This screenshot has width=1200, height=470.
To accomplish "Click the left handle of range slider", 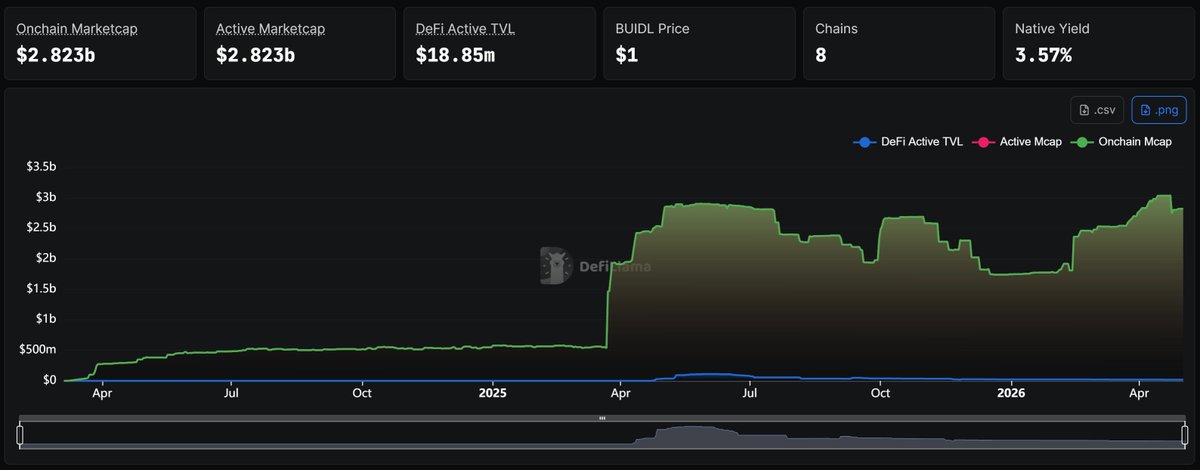I will pos(19,434).
